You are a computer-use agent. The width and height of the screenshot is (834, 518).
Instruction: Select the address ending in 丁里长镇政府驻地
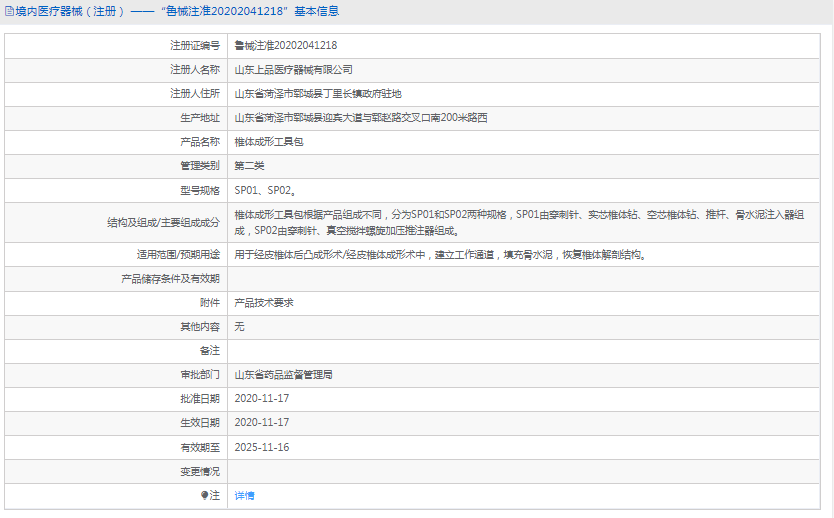(318, 94)
